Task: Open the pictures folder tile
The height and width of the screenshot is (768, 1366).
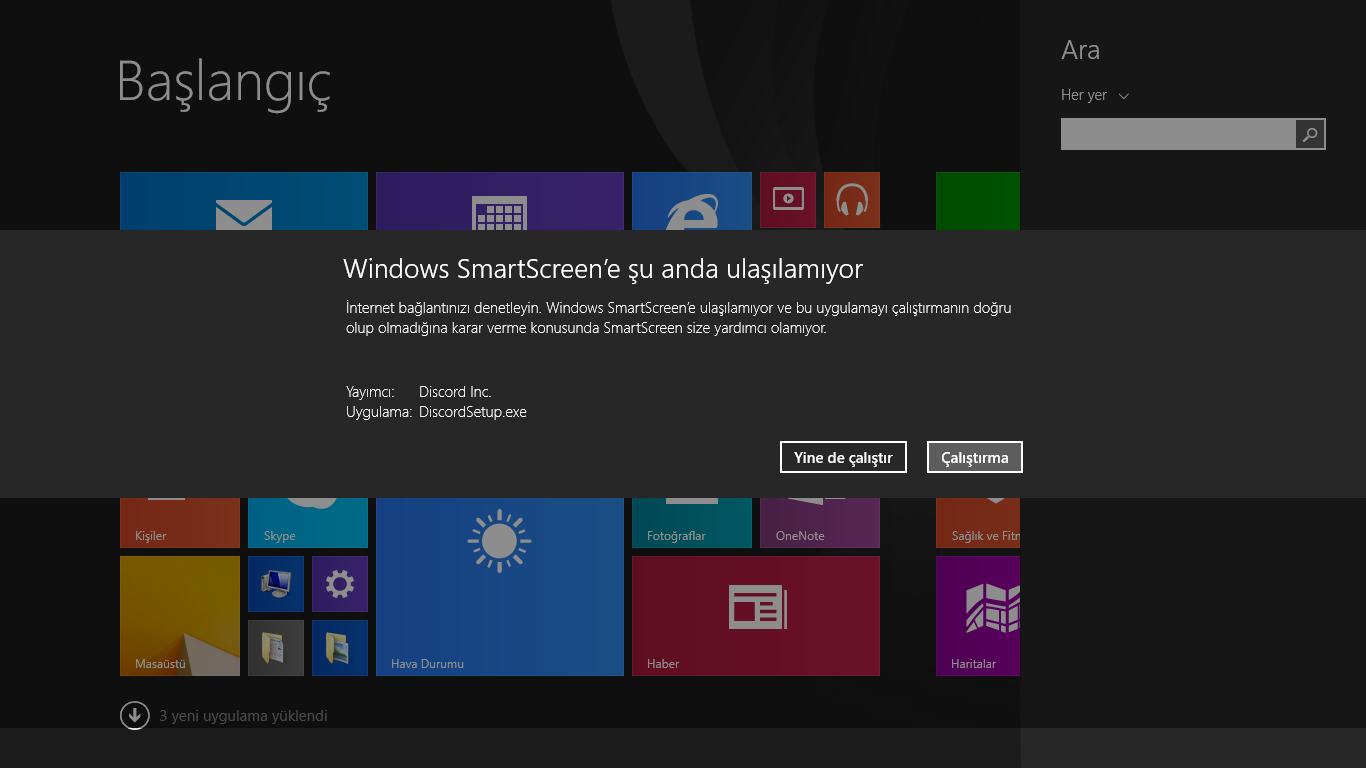Action: [340, 648]
